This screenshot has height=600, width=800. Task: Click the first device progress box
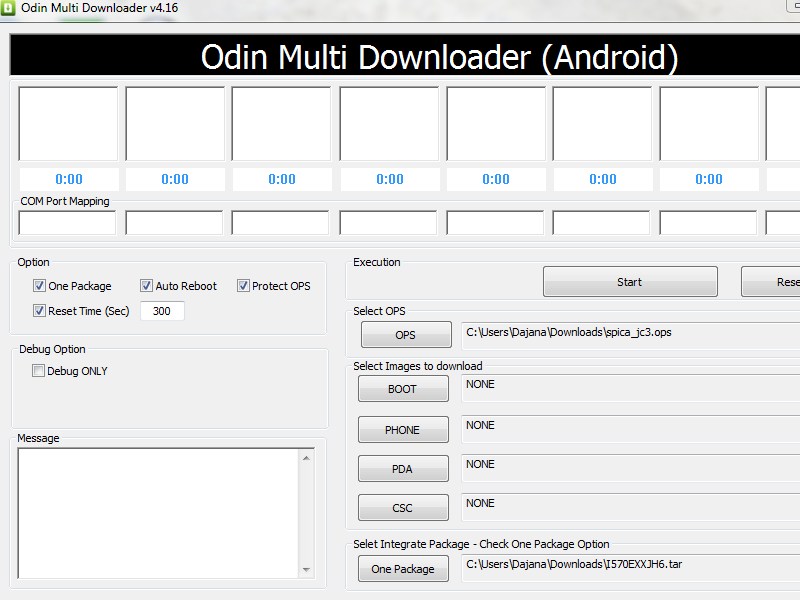tap(68, 123)
